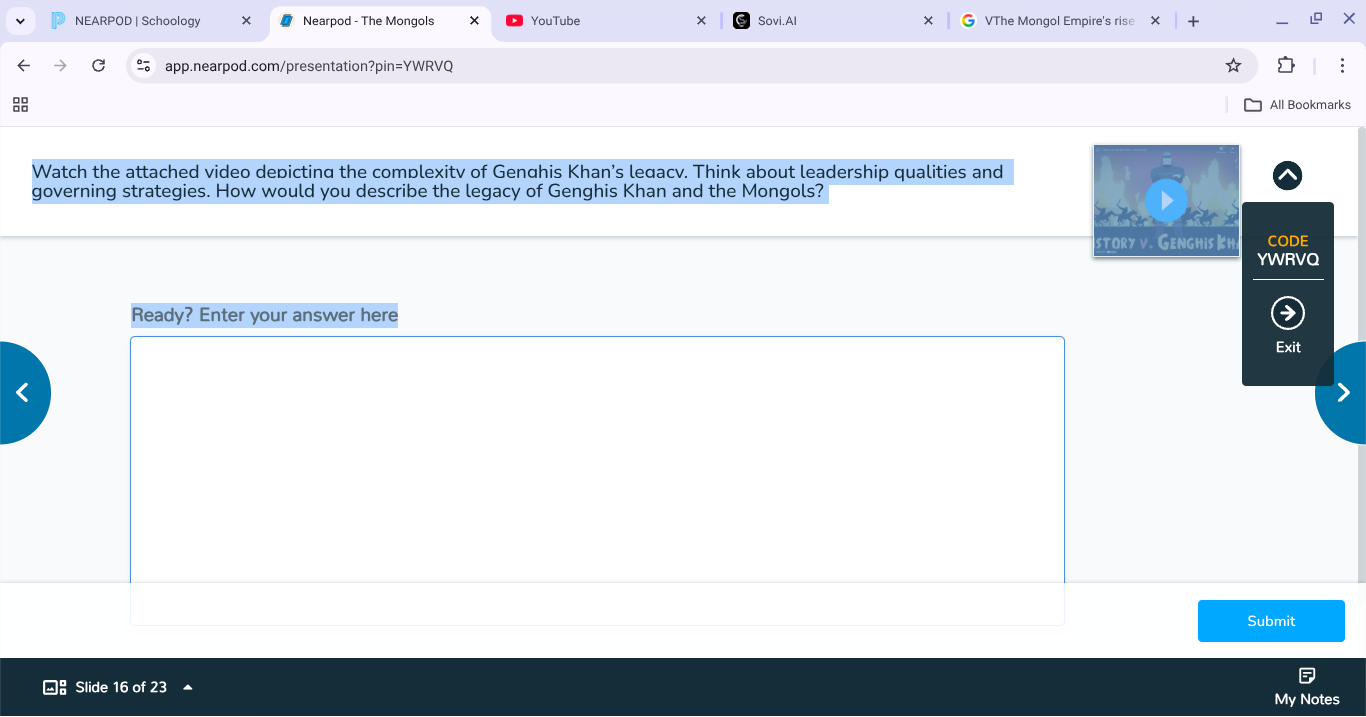
Task: Play the Genghis Khan video thumbnail
Action: click(x=1165, y=201)
